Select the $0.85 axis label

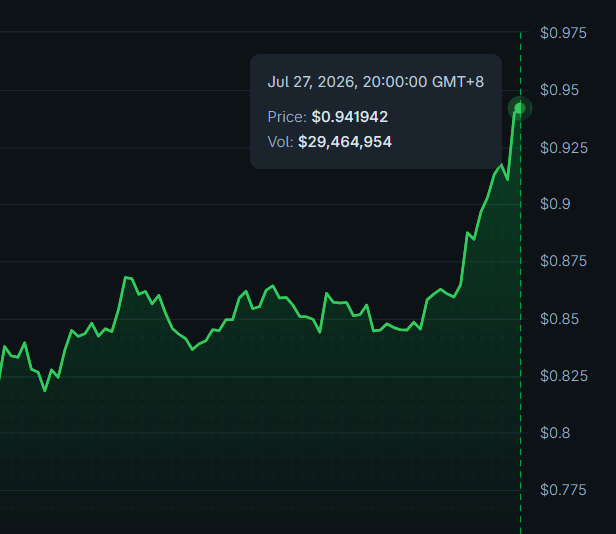[x=559, y=319]
